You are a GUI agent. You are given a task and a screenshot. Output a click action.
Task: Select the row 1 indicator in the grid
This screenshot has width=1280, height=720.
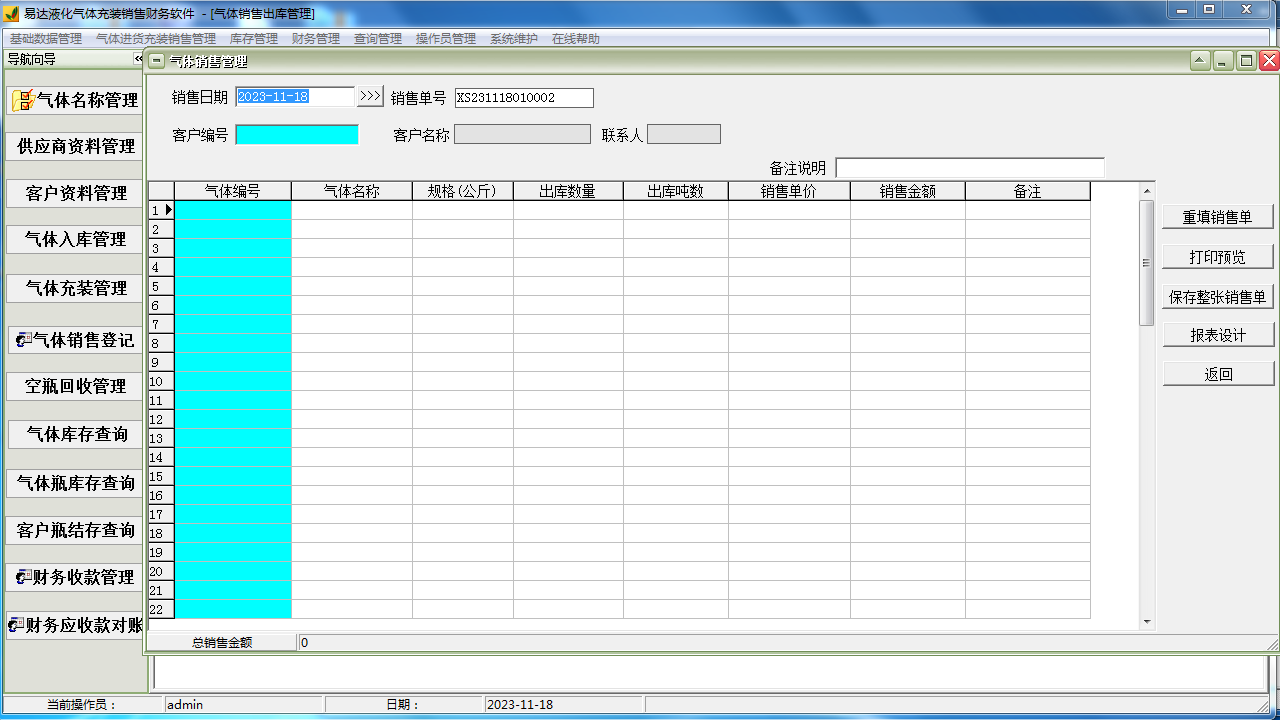(x=161, y=210)
